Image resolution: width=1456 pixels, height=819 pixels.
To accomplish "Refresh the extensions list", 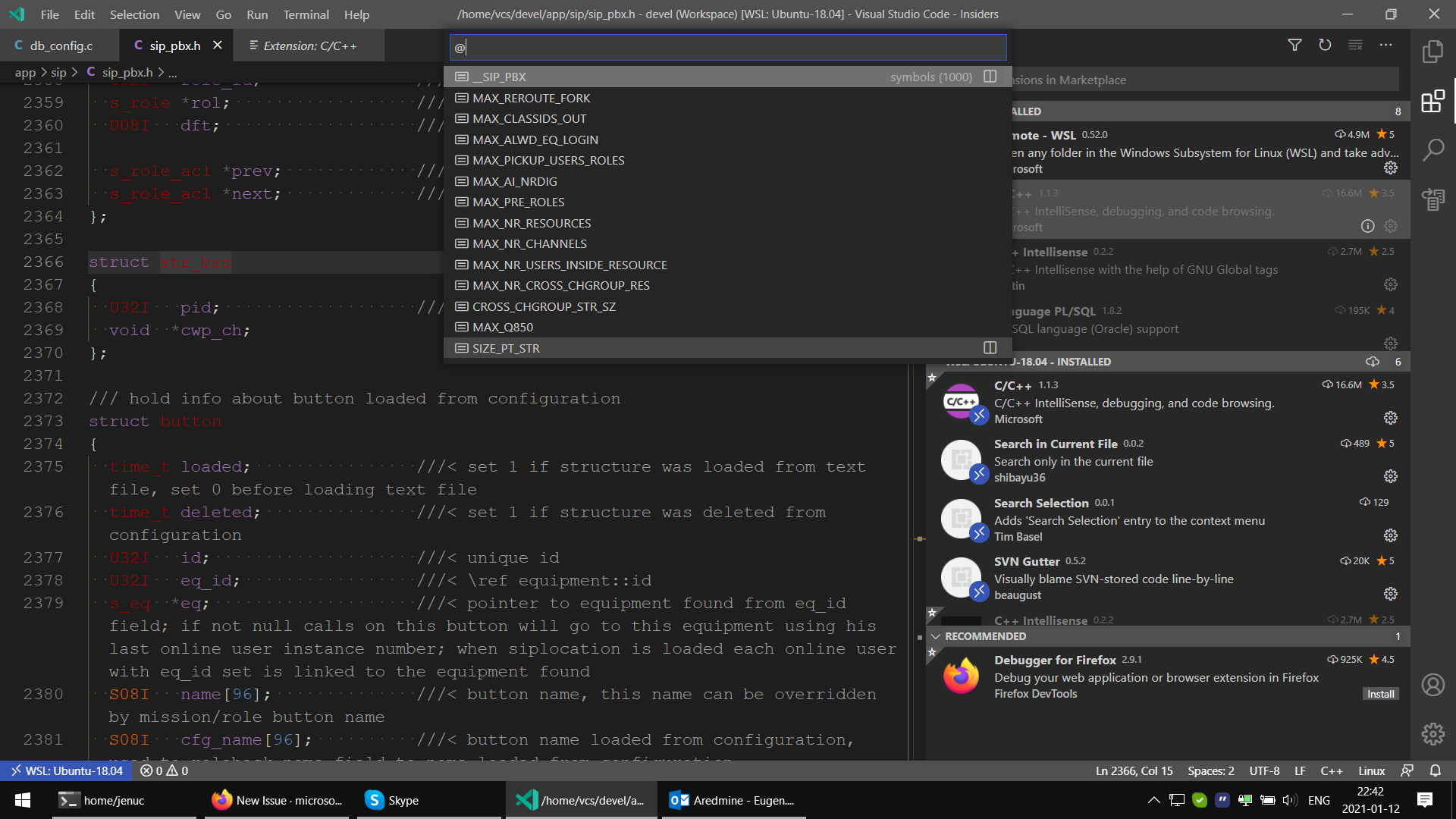I will (x=1325, y=45).
